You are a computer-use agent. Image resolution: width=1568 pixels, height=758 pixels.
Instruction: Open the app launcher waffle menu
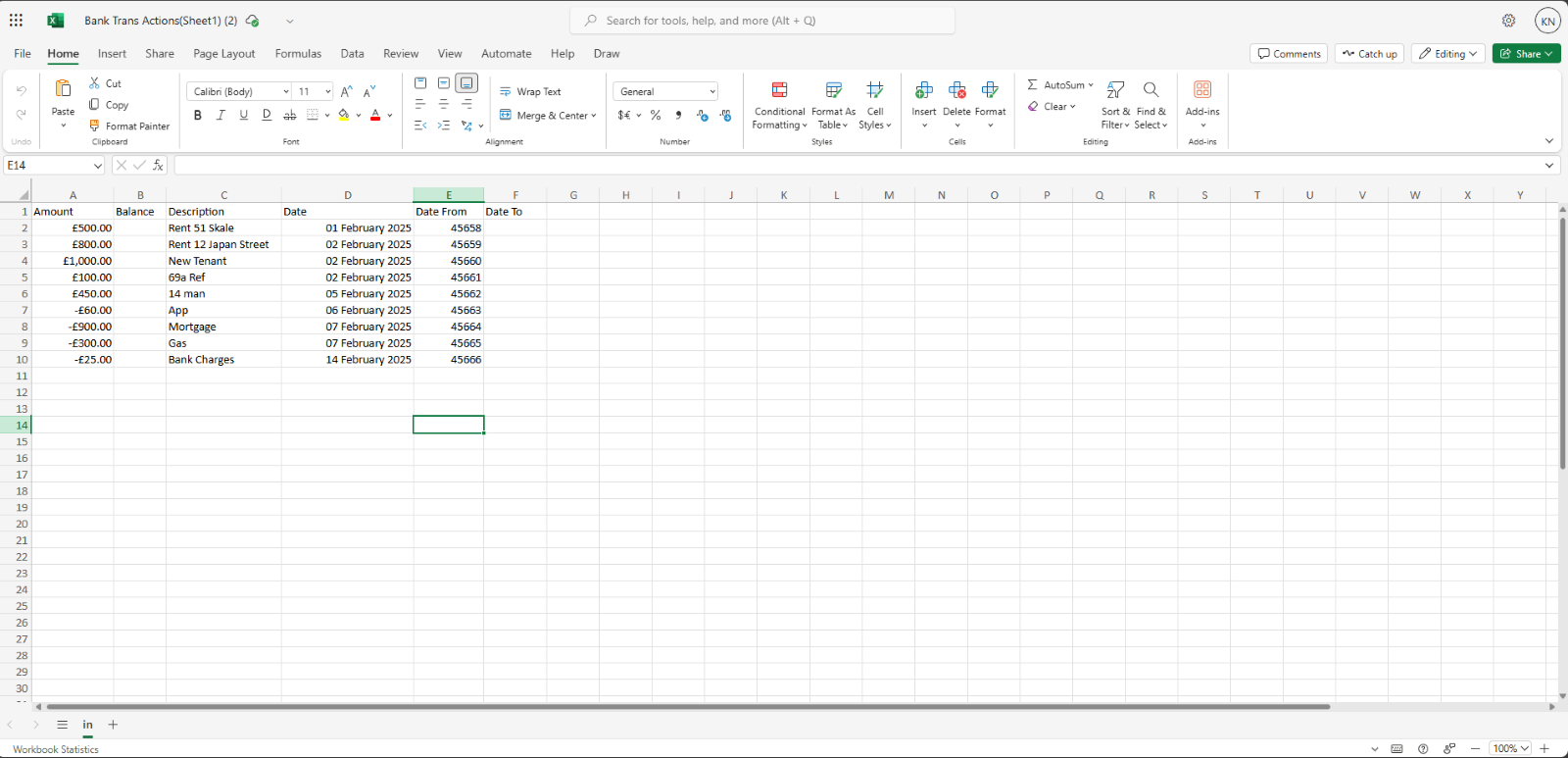tap(16, 21)
